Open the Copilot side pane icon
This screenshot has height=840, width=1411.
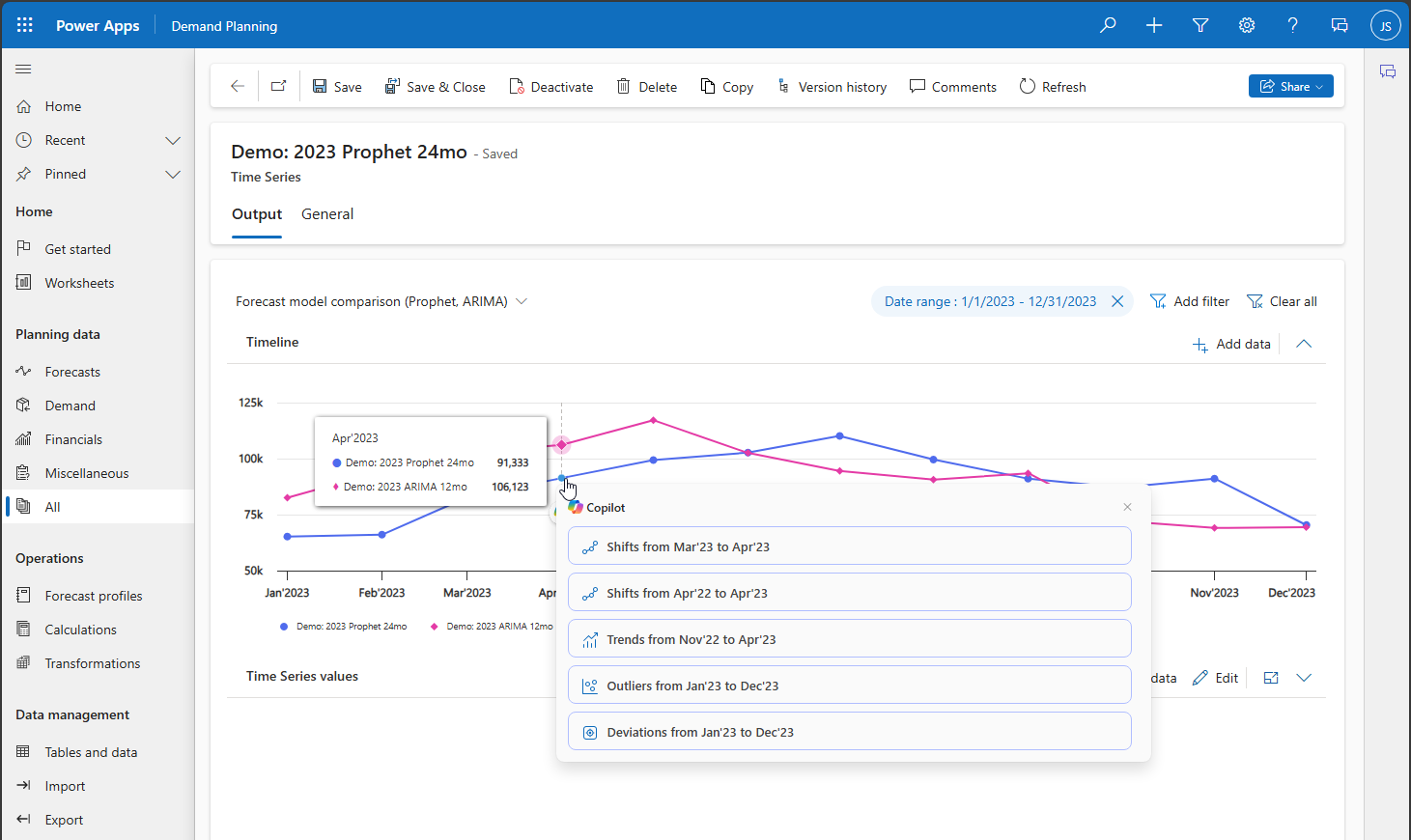coord(1388,71)
